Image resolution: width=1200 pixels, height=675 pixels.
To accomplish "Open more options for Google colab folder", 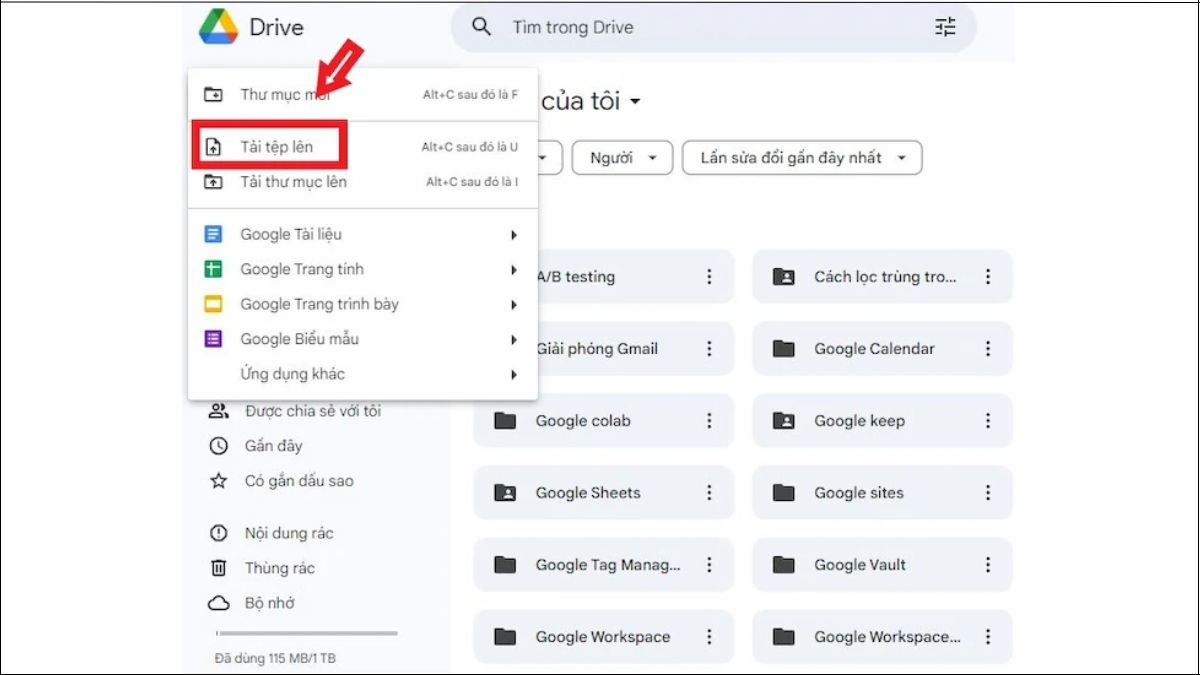I will click(709, 421).
